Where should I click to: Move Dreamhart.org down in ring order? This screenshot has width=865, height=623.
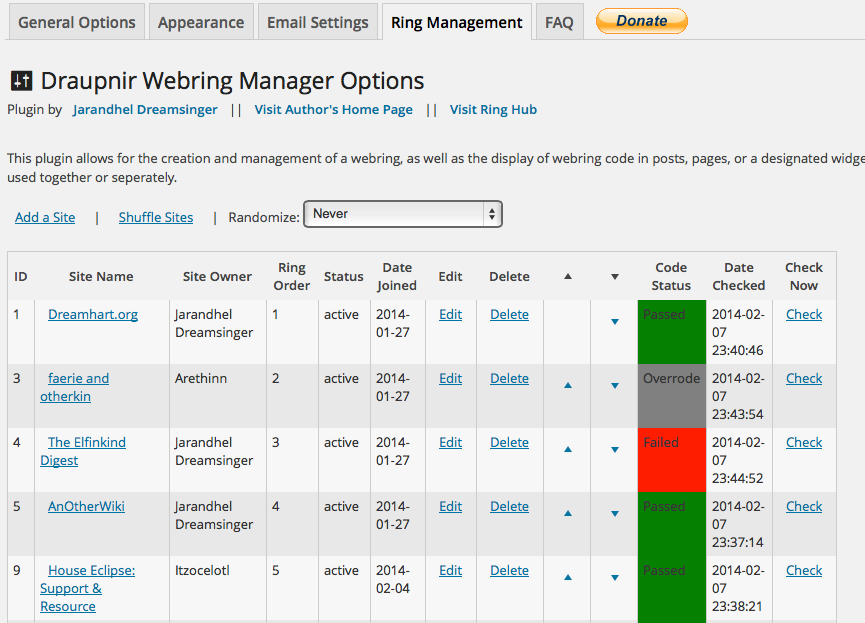click(615, 321)
